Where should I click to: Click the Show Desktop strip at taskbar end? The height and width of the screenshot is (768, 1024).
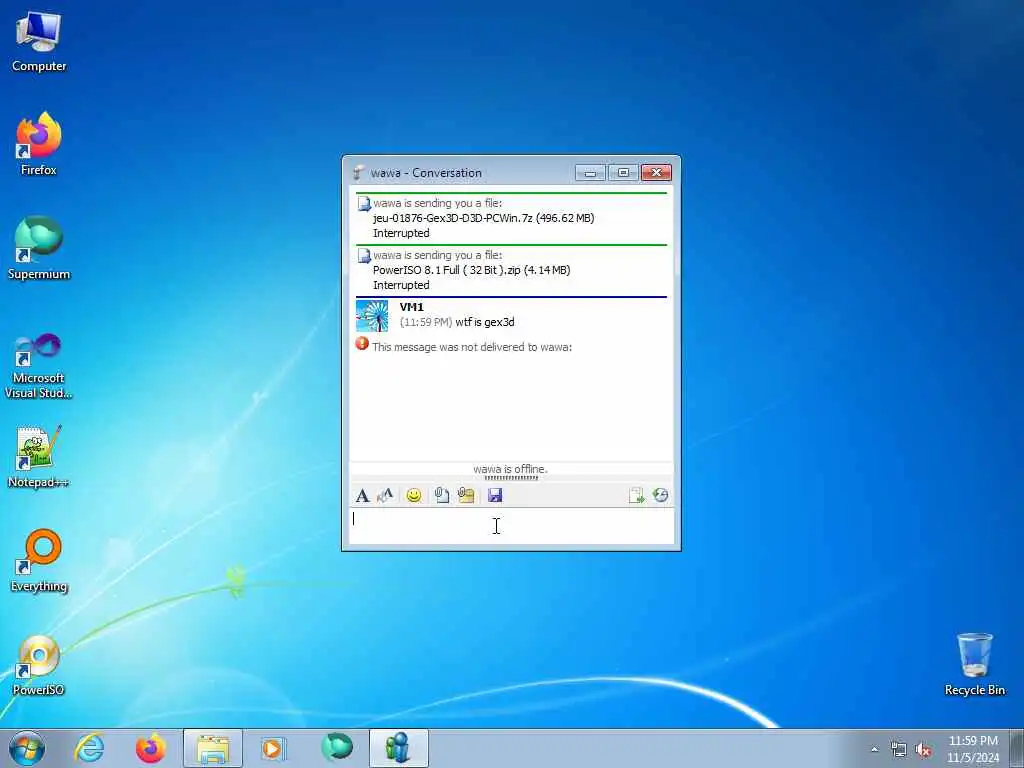(1017, 748)
